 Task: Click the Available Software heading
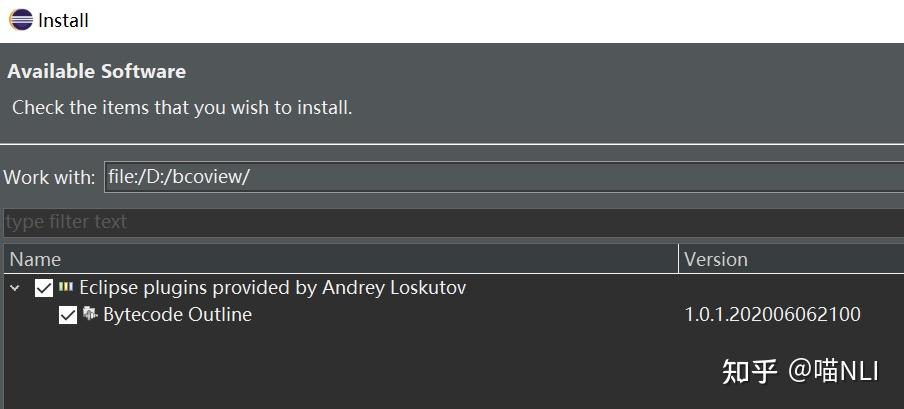pos(97,72)
